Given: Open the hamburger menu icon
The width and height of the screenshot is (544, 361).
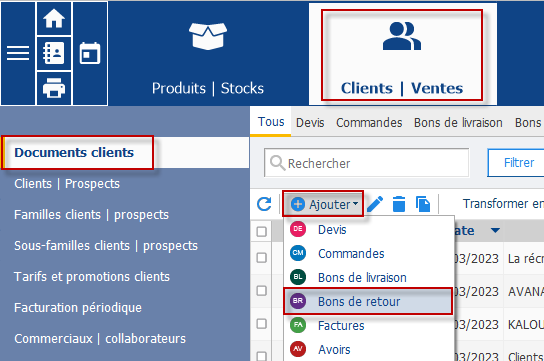Looking at the screenshot, I should 18,53.
